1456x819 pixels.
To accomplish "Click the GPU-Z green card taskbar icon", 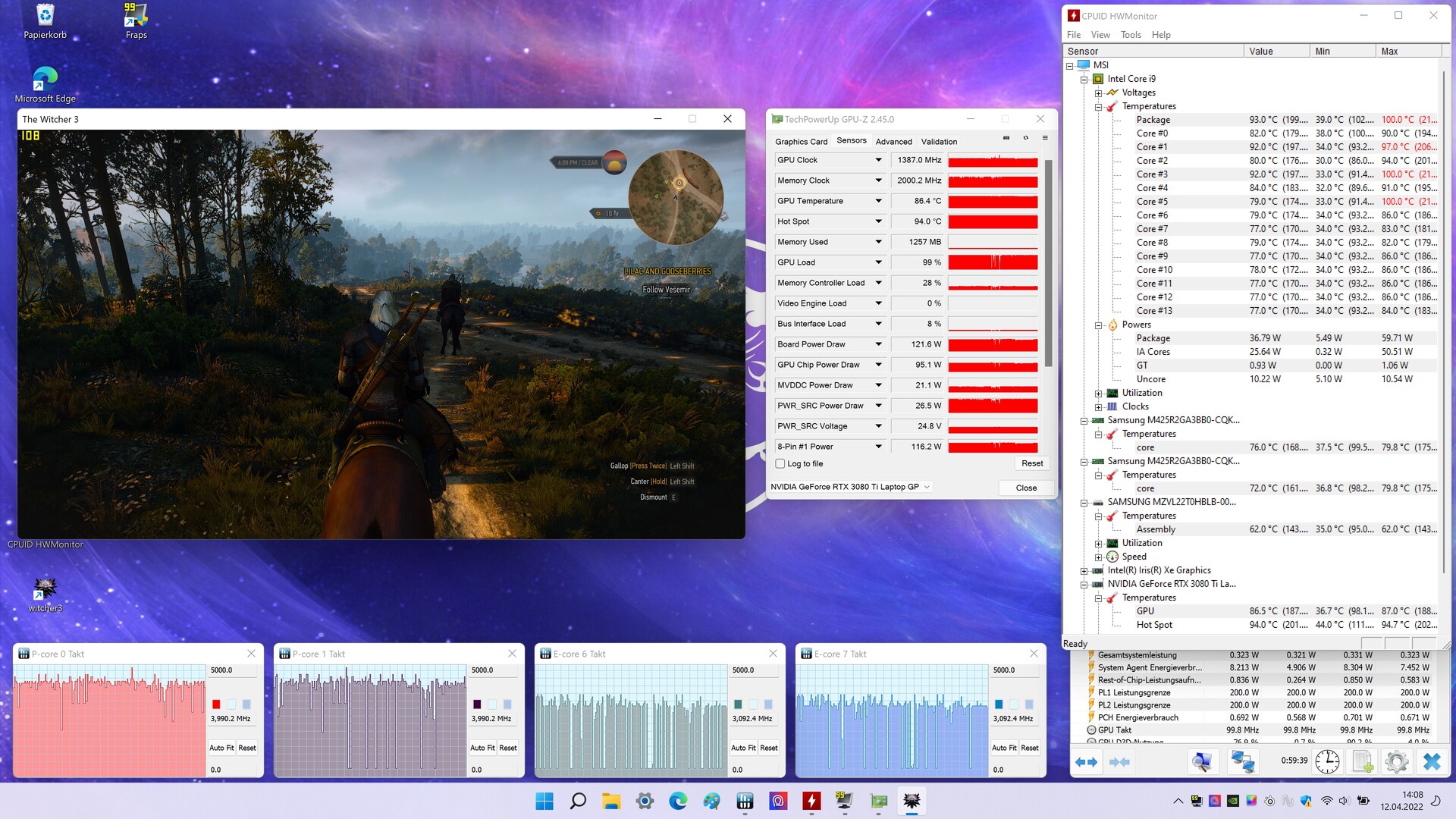I will coord(878,801).
